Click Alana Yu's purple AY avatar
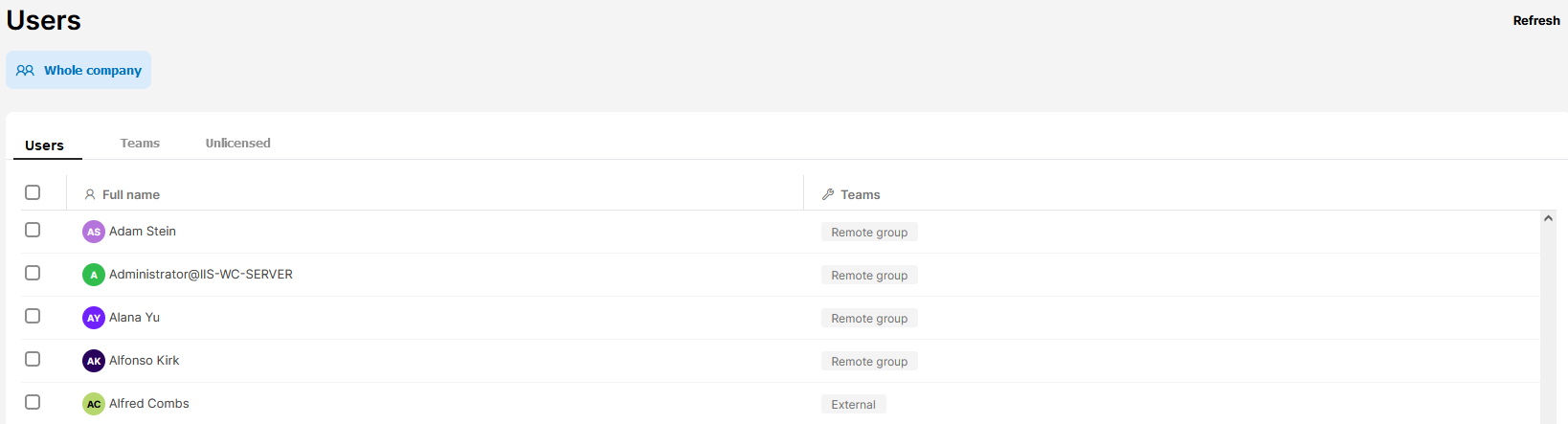The height and width of the screenshot is (424, 1568). pyautogui.click(x=93, y=318)
